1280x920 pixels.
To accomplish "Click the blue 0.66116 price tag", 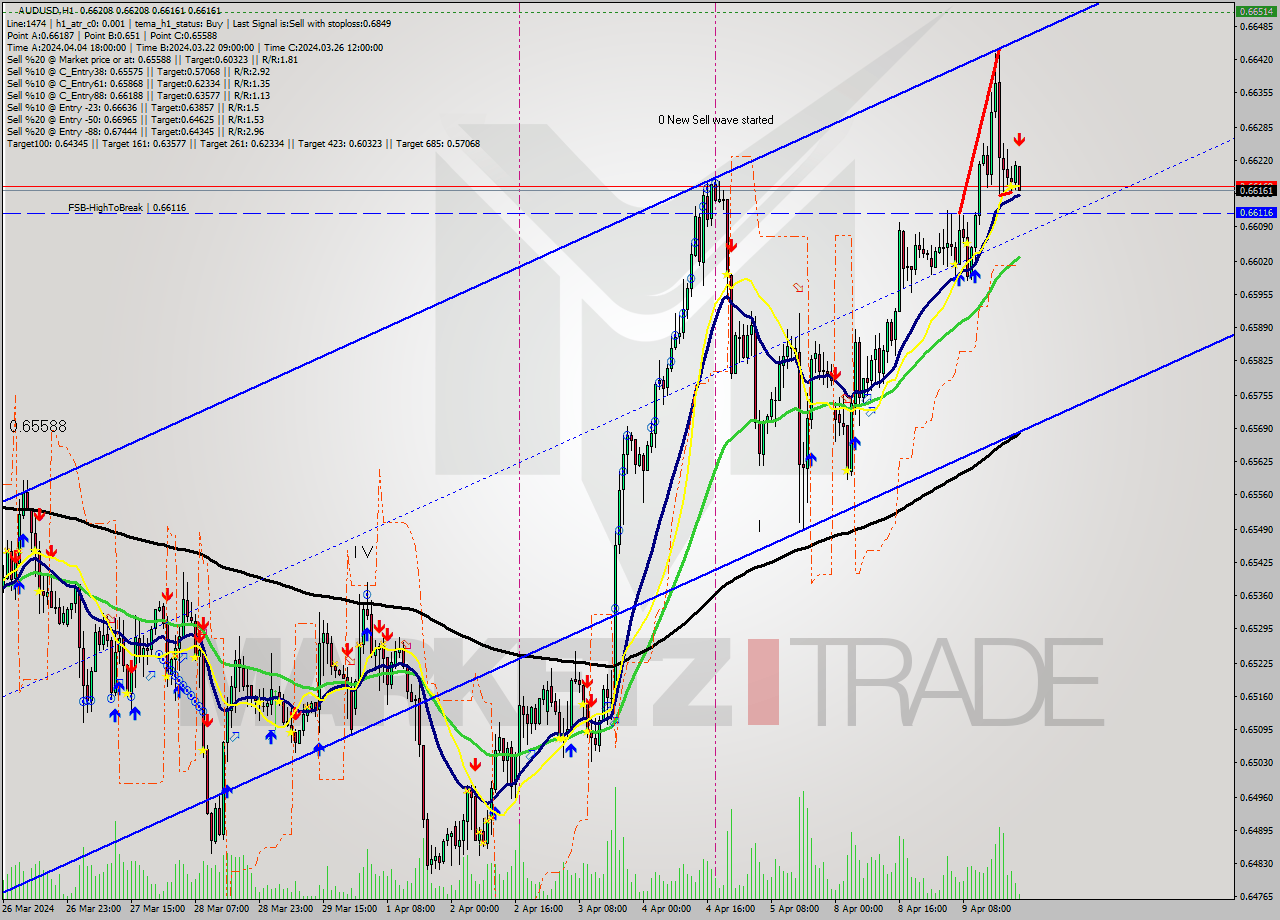I will tap(1256, 213).
